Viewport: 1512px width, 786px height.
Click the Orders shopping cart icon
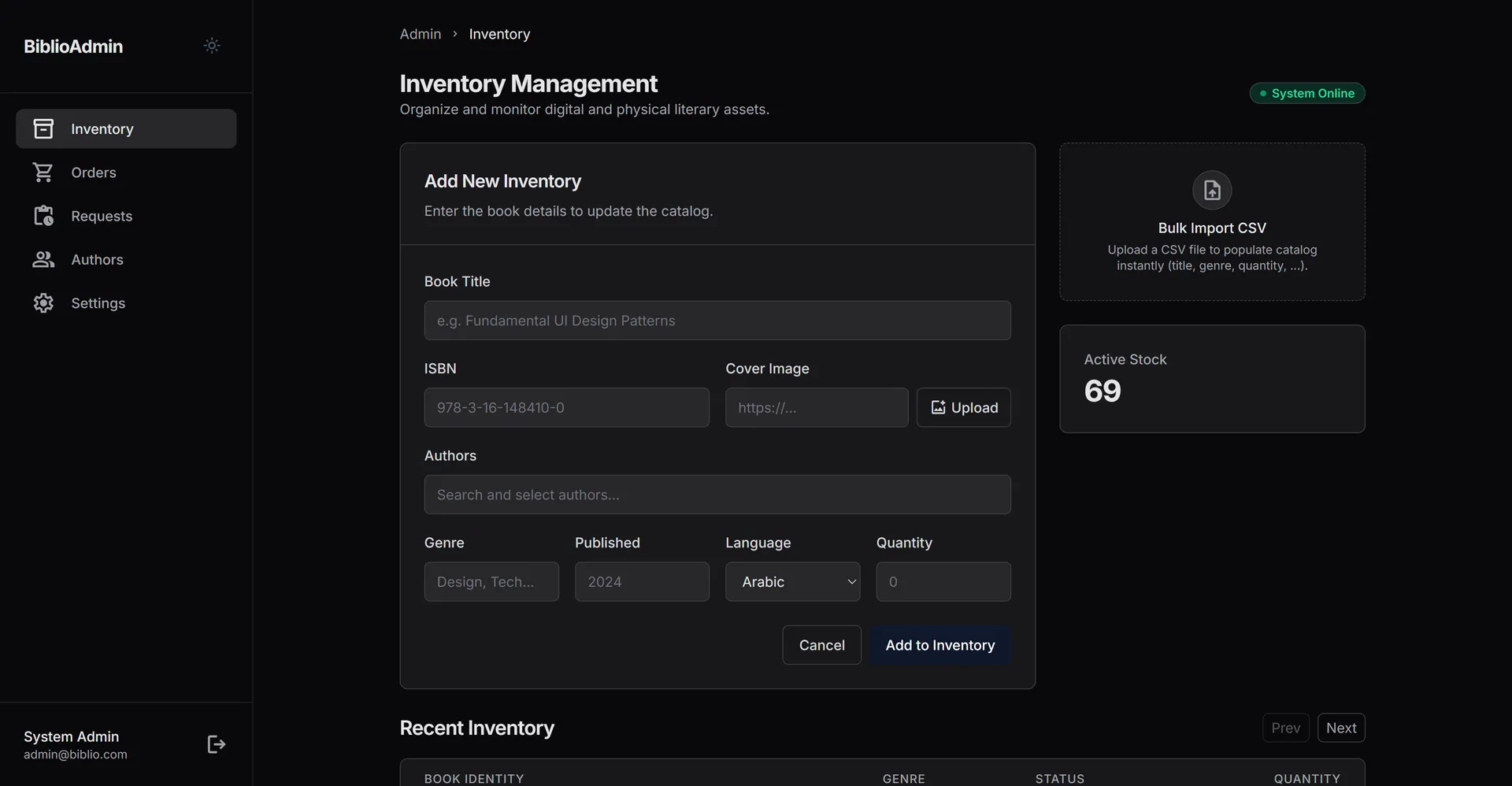pos(43,172)
